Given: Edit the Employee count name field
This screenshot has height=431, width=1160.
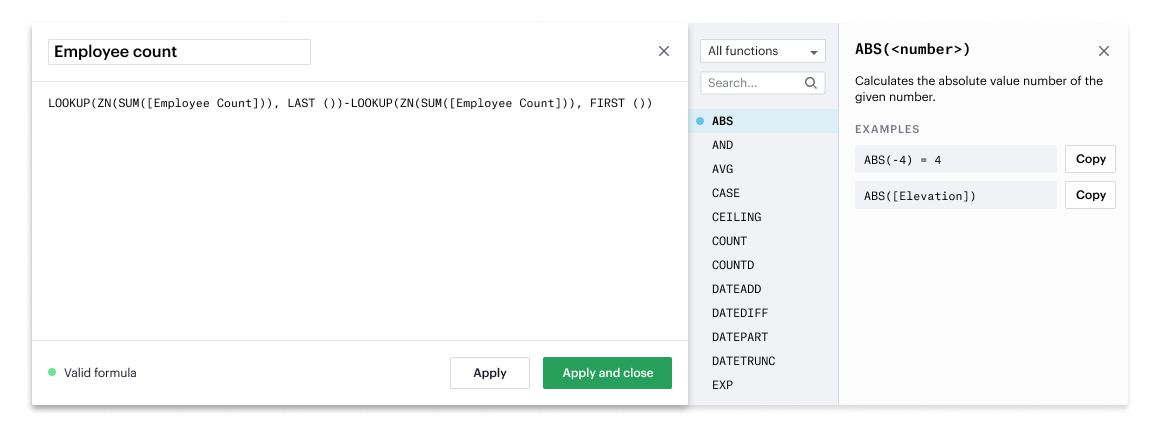Looking at the screenshot, I should click(180, 52).
